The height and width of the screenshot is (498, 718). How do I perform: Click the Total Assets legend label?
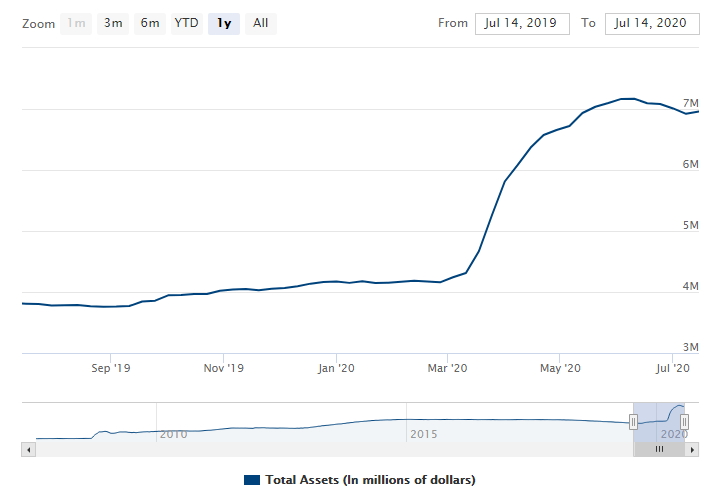click(x=370, y=480)
